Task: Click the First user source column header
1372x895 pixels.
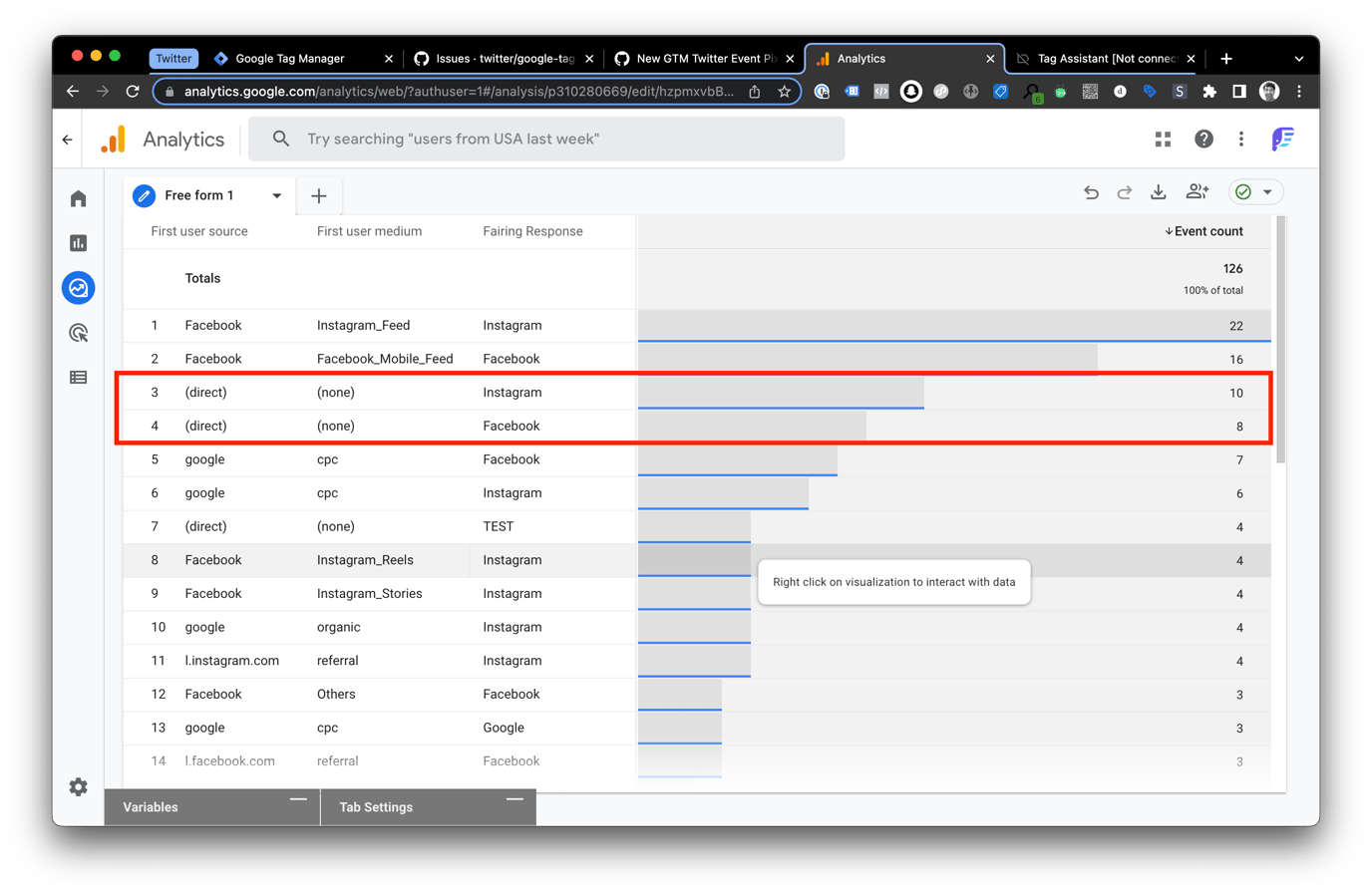Action: coord(199,231)
